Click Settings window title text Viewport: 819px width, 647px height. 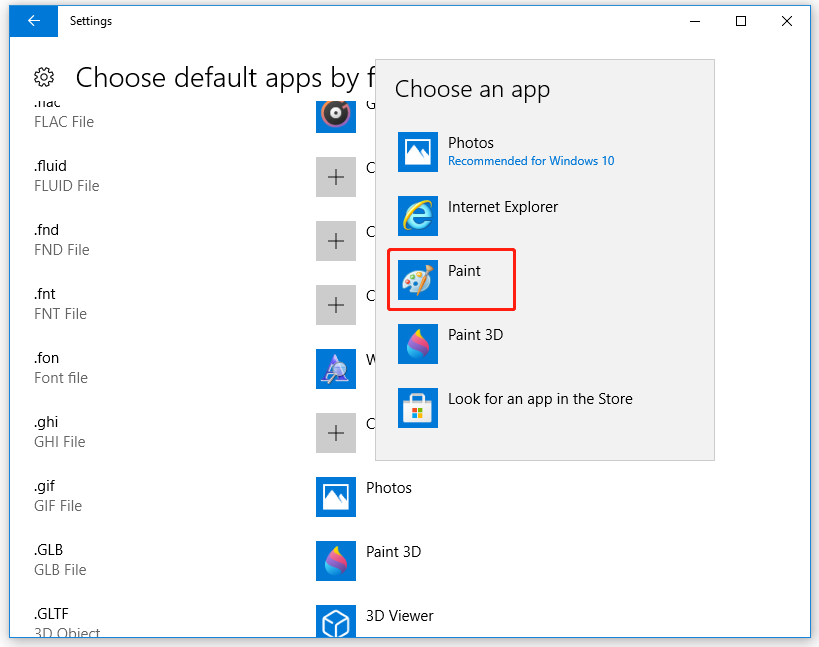[x=91, y=21]
